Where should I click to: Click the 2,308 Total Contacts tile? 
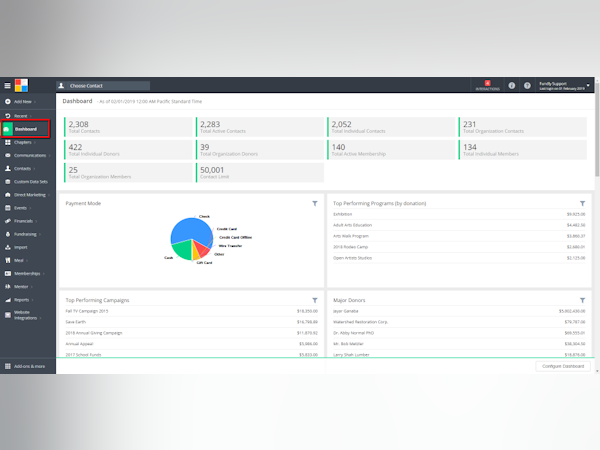tap(128, 127)
